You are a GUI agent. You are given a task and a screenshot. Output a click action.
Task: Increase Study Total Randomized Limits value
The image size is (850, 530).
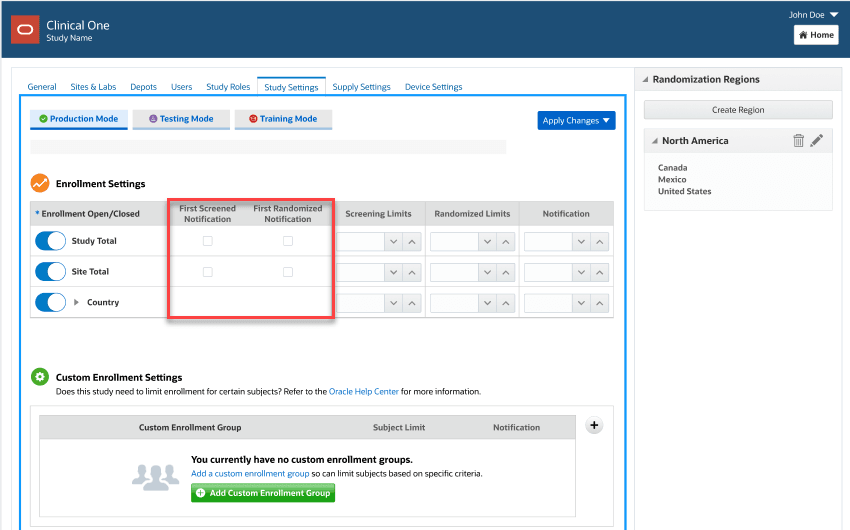tap(506, 242)
